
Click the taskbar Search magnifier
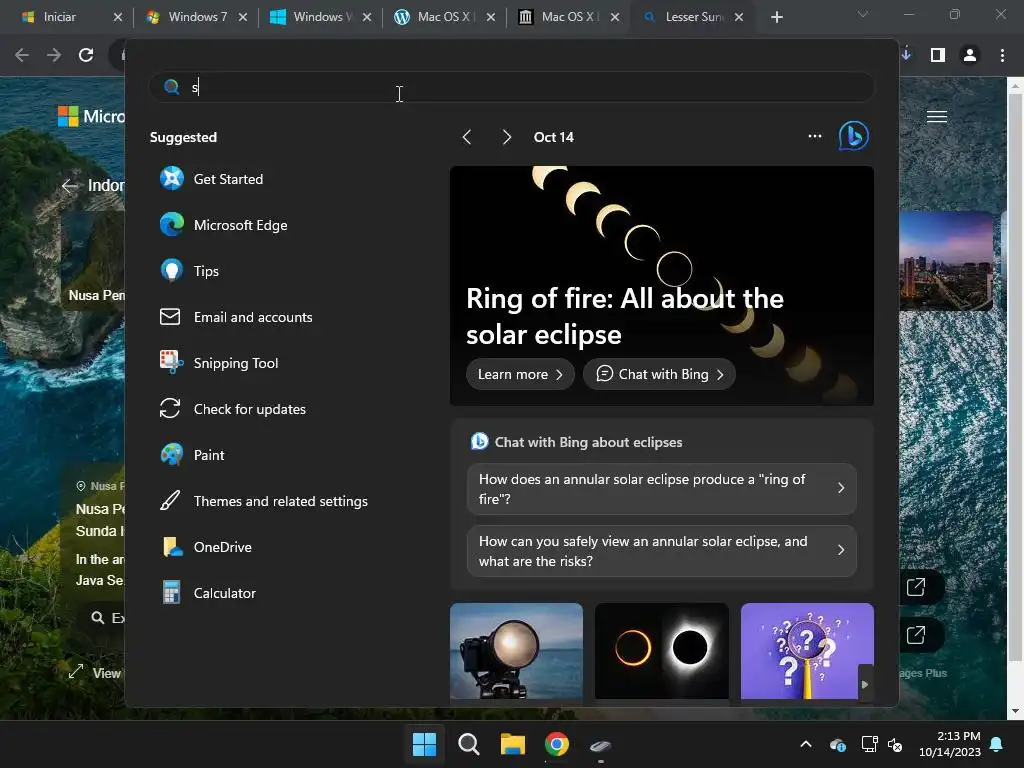click(468, 744)
